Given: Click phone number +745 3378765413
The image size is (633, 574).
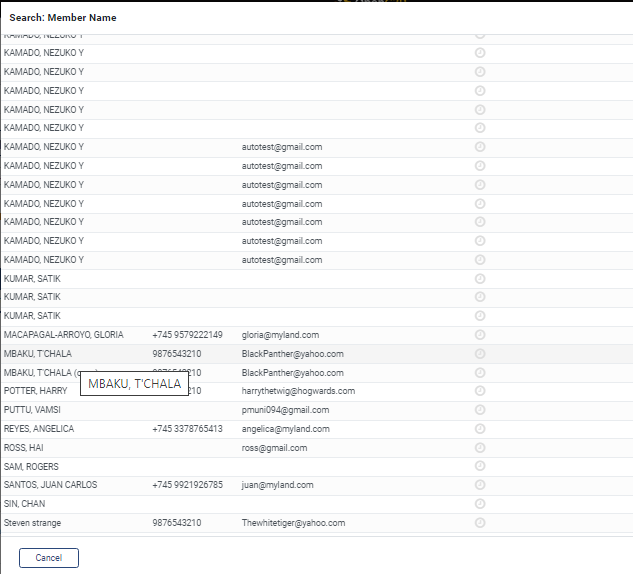Looking at the screenshot, I should pos(187,429).
